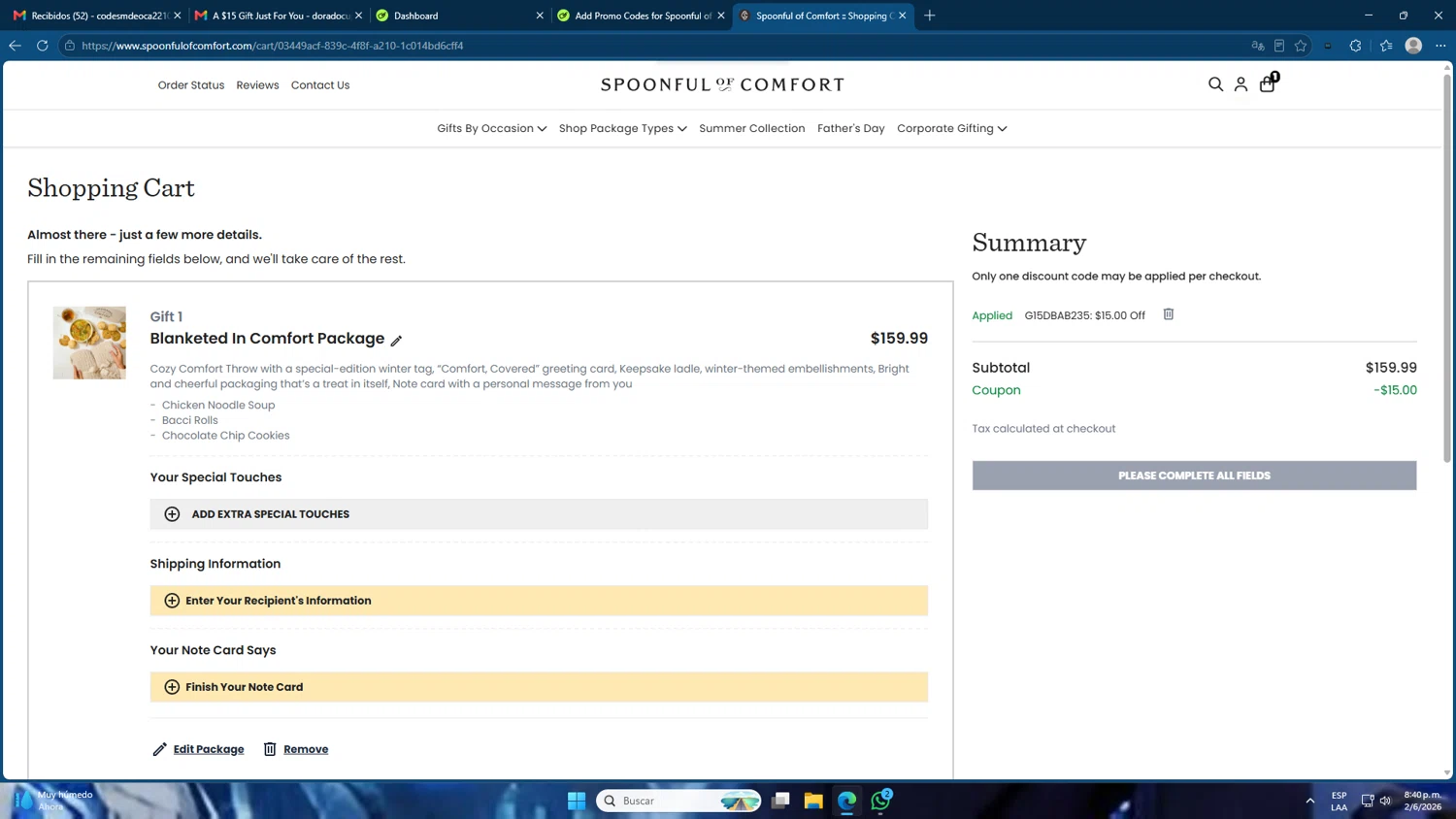Click Blanketed In Comfort product thumbnail
The image size is (1456, 819).
point(89,343)
